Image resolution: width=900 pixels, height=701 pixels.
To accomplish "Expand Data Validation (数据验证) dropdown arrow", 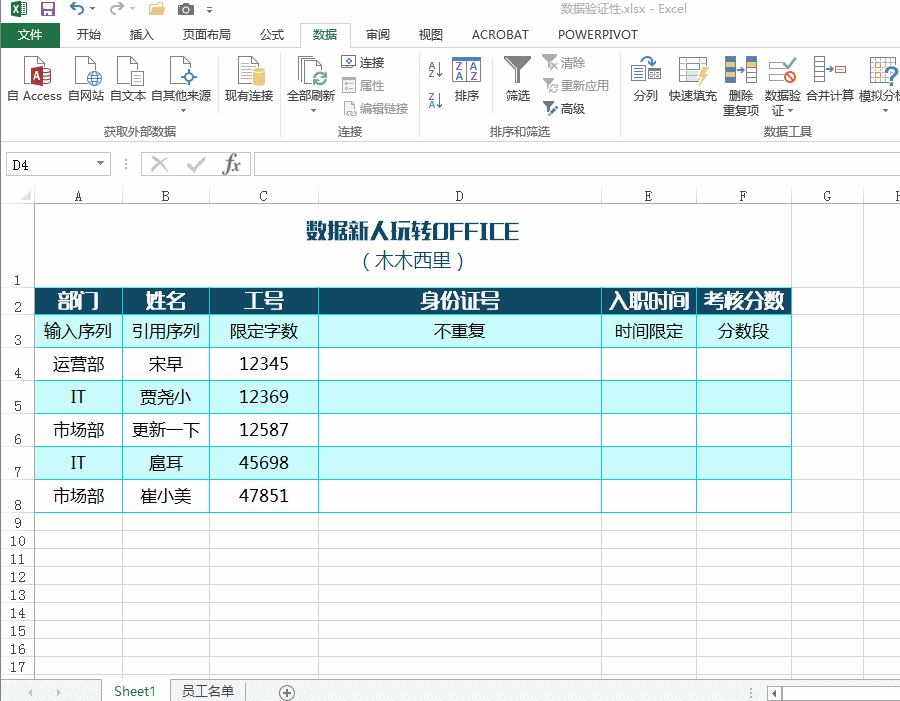I will 790,110.
